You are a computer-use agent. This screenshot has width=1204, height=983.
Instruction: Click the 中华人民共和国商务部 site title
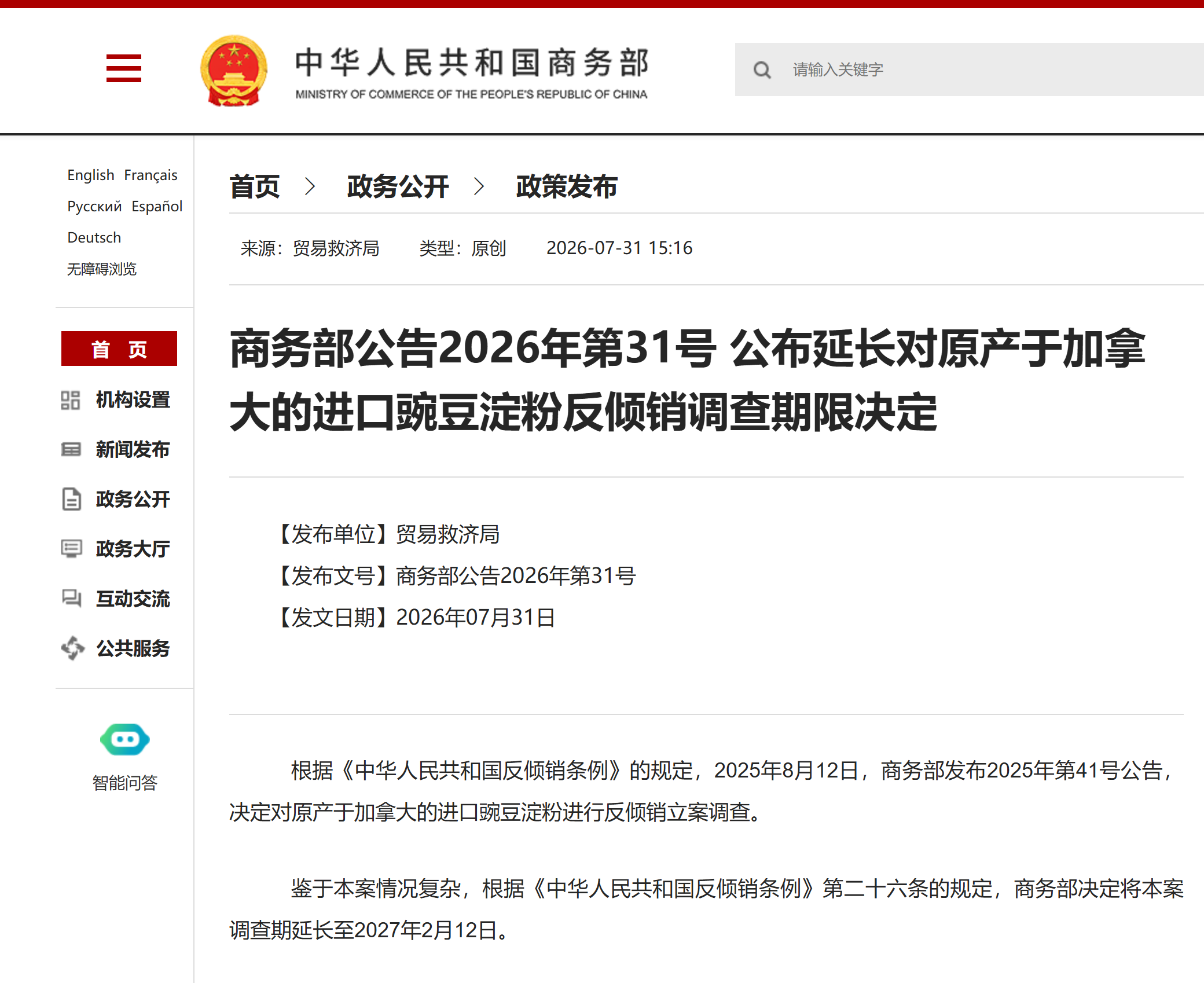pos(472,63)
